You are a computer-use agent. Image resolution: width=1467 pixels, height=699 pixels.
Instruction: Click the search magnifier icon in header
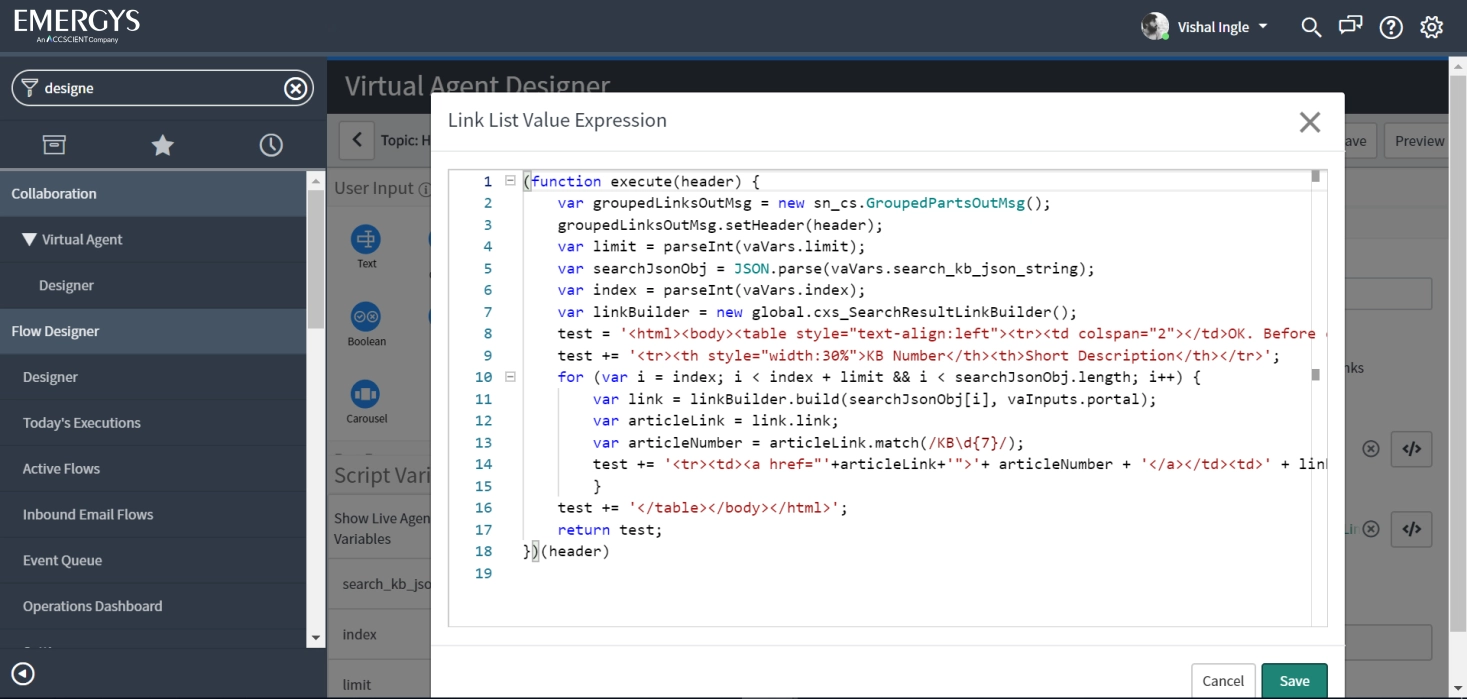(1311, 27)
